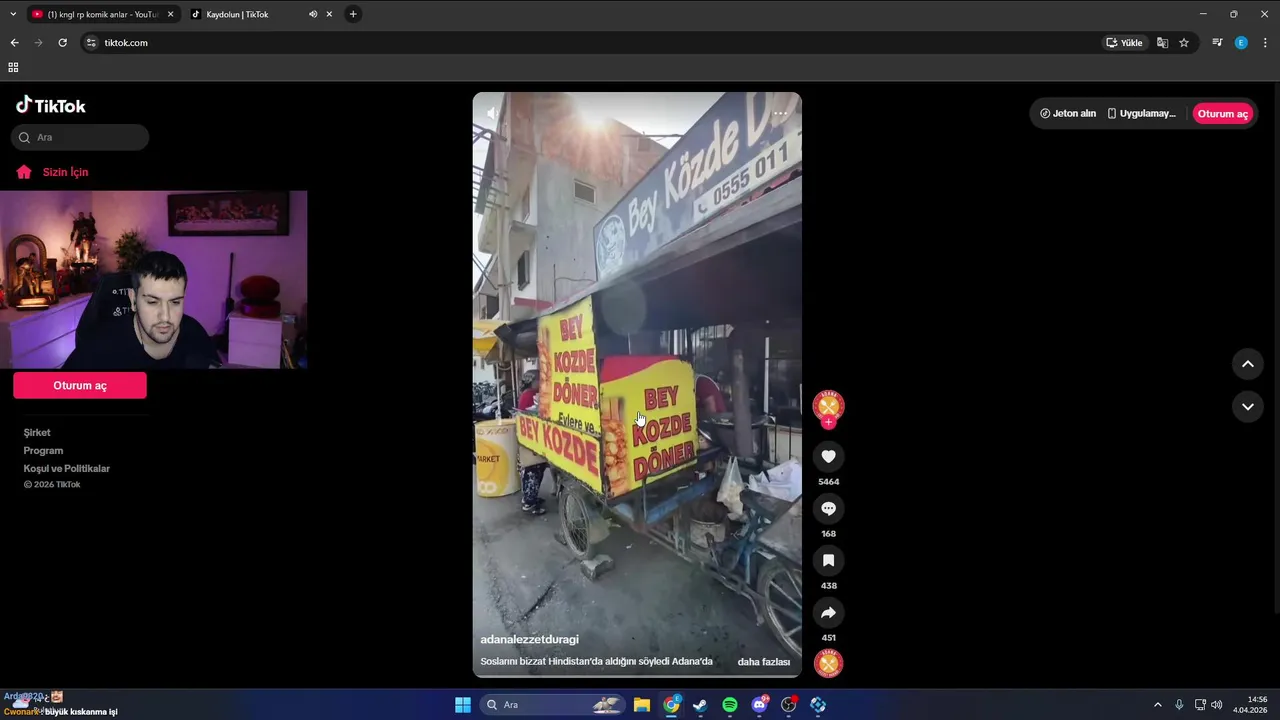Image resolution: width=1280 pixels, height=720 pixels.
Task: Expand caption with daha fazlası
Action: [764, 662]
